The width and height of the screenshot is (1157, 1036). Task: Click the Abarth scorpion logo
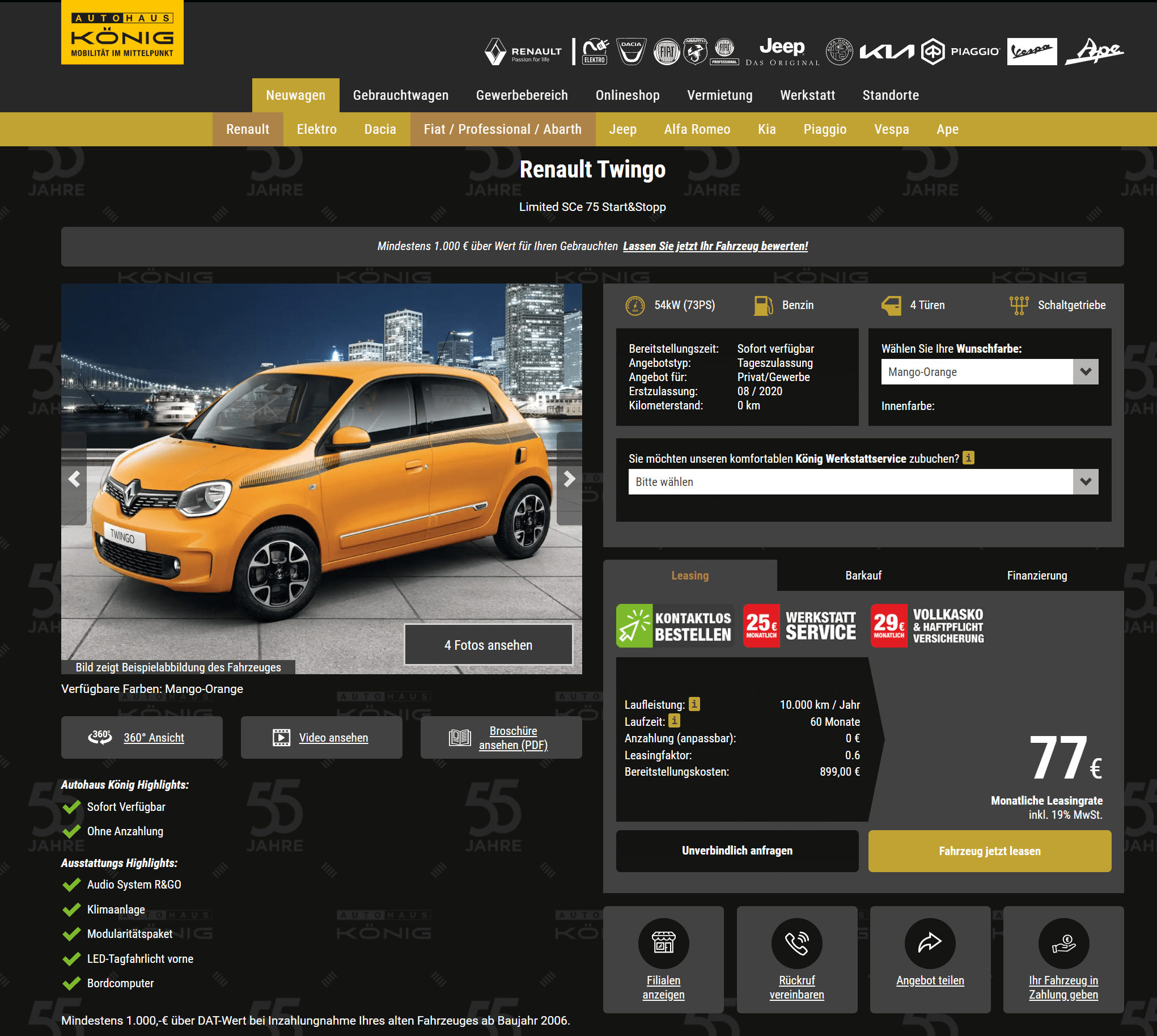pyautogui.click(x=695, y=52)
